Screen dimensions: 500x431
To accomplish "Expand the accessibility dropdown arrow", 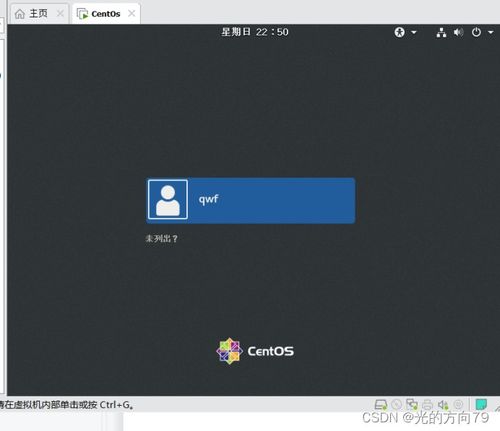I will (x=414, y=32).
